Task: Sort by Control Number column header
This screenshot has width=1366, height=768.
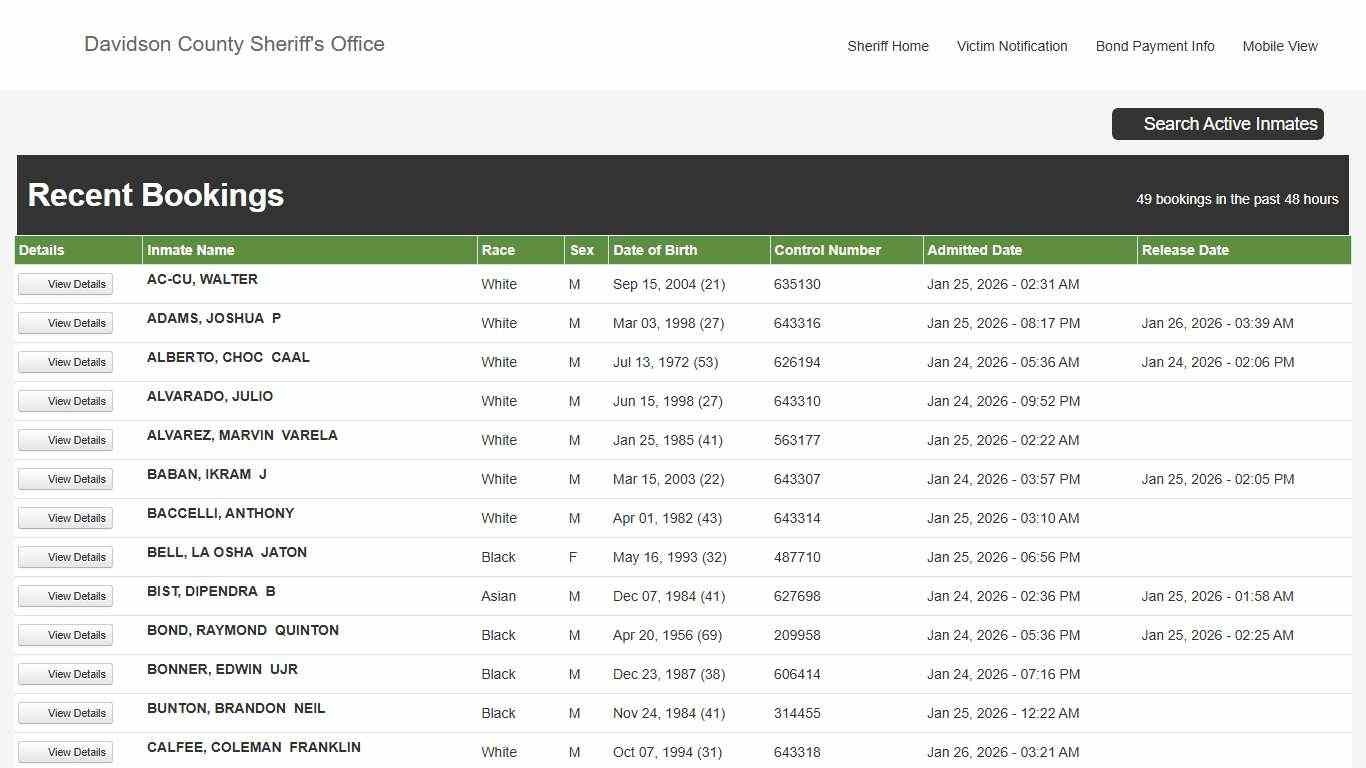Action: click(x=827, y=250)
